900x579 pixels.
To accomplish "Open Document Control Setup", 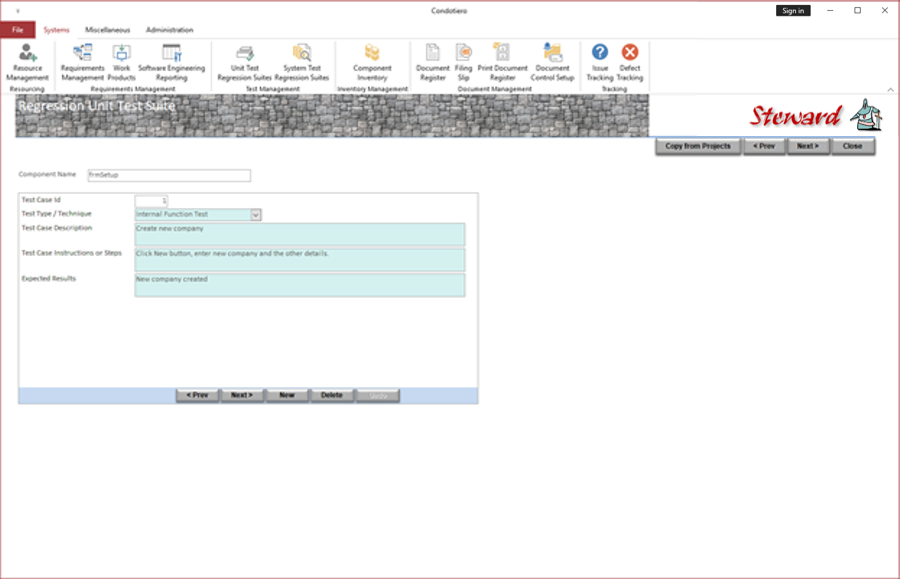I will [552, 63].
